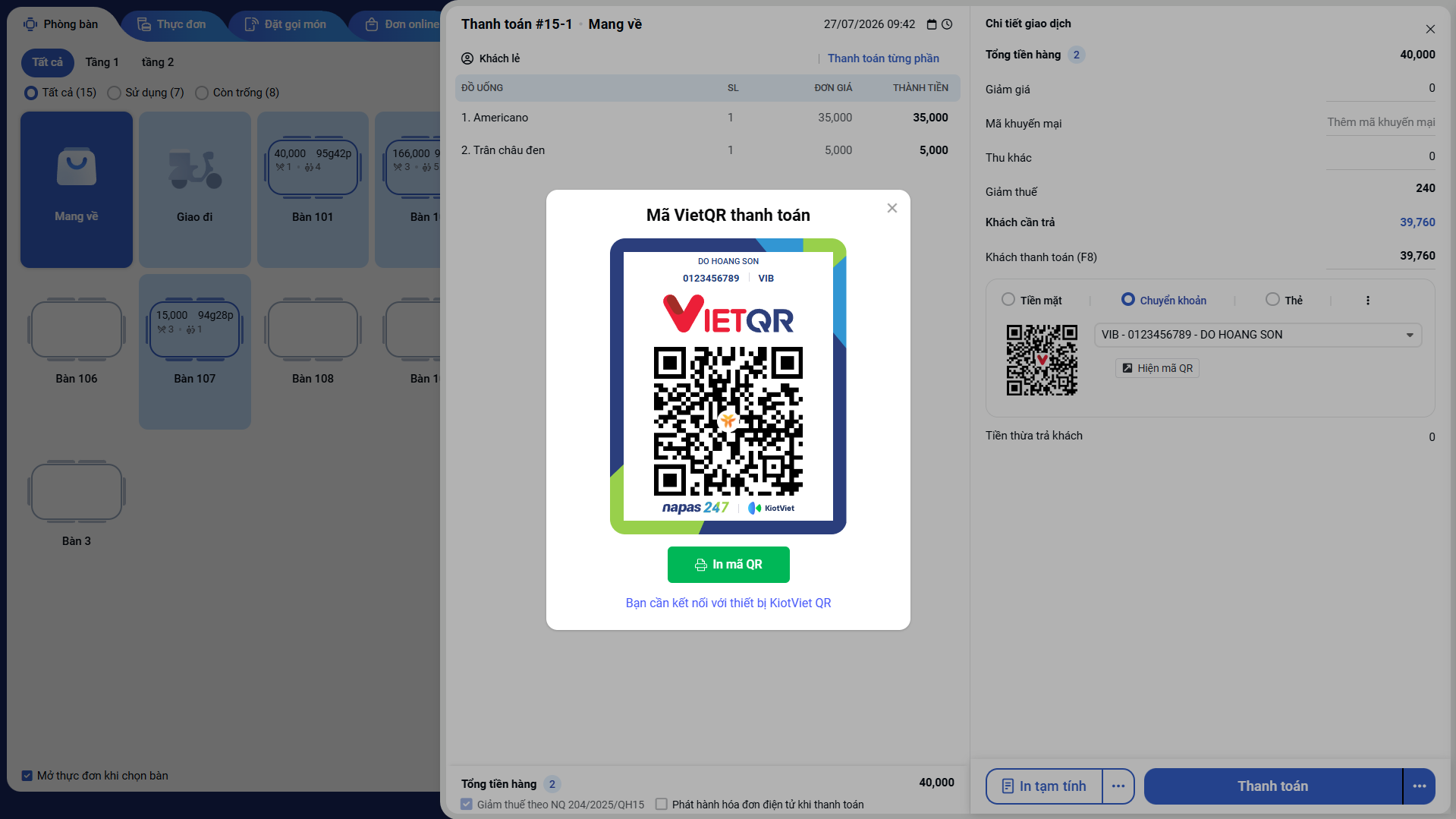The height and width of the screenshot is (819, 1456).
Task: Switch to Thực đơn tab
Action: [172, 24]
